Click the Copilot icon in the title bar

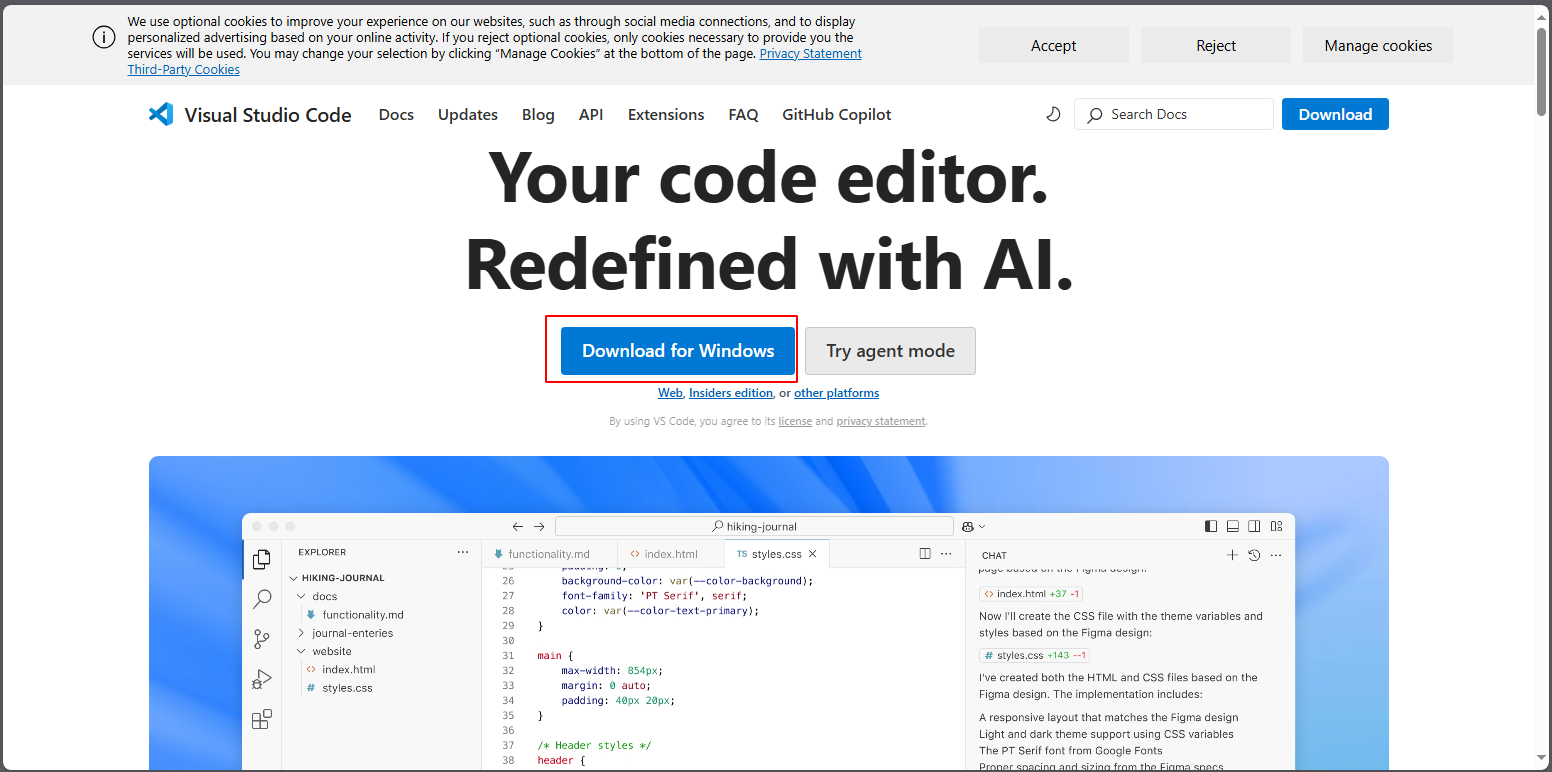[x=968, y=526]
